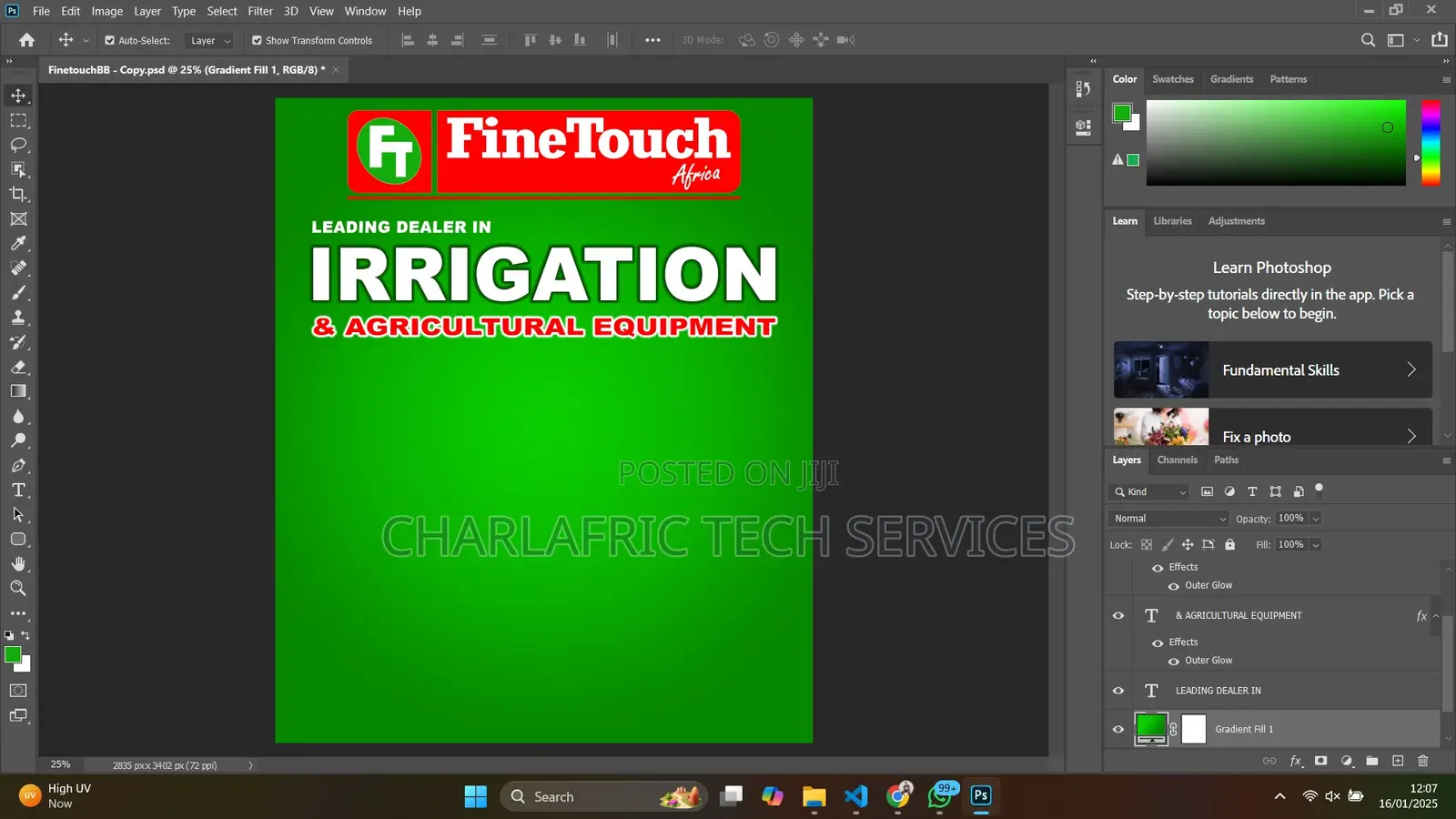Open the Fundamental Skills tutorial
This screenshot has width=1456, height=819.
(x=1272, y=369)
